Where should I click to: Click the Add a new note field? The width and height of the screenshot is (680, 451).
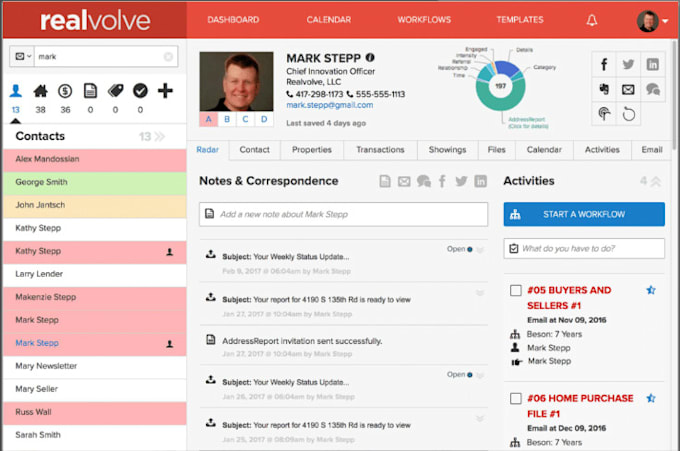point(343,214)
